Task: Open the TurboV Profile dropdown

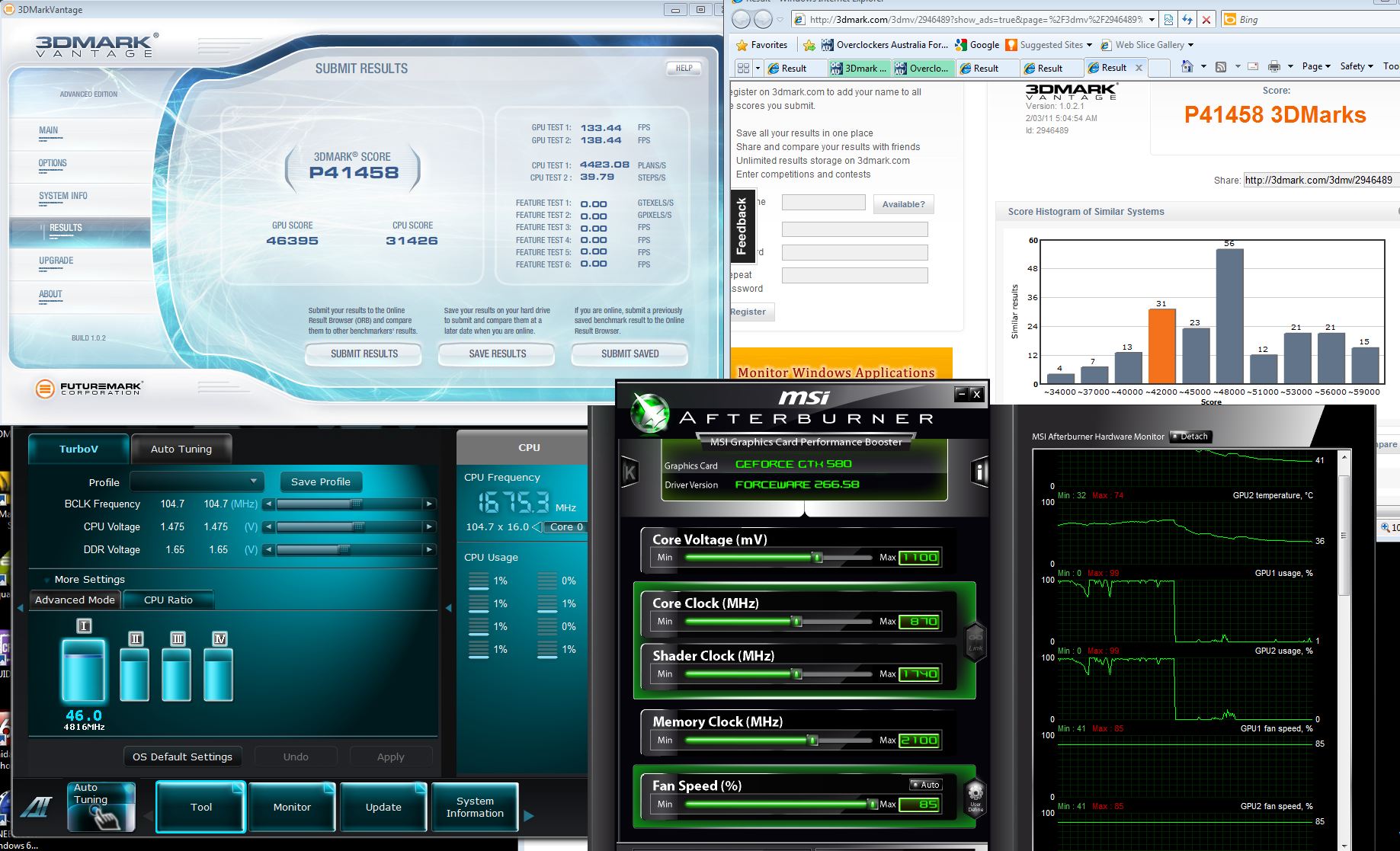Action: pyautogui.click(x=197, y=481)
